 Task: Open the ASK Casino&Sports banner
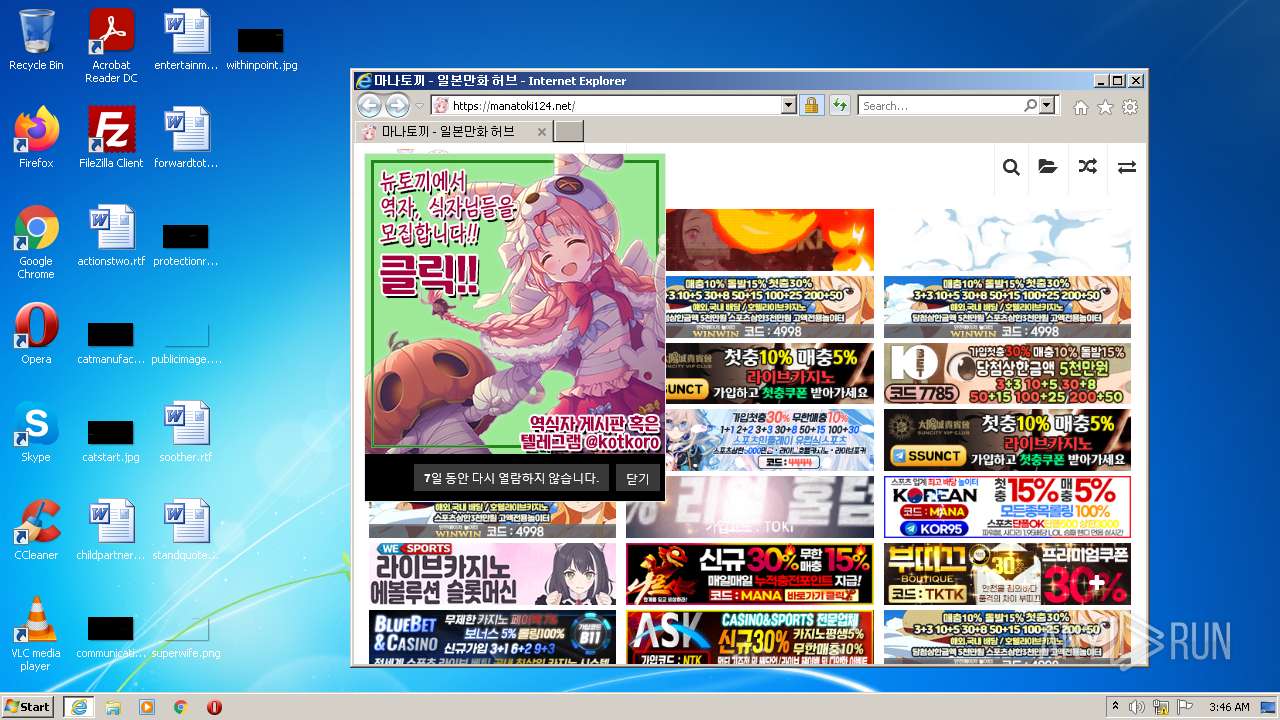pyautogui.click(x=750, y=637)
